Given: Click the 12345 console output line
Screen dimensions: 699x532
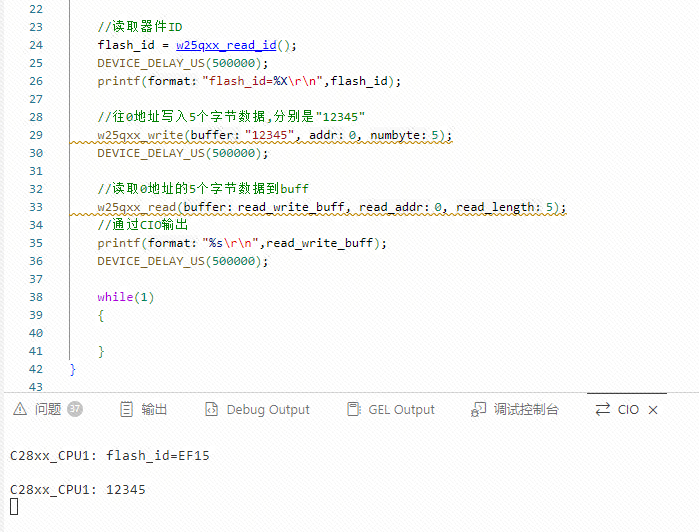Looking at the screenshot, I should point(78,490).
